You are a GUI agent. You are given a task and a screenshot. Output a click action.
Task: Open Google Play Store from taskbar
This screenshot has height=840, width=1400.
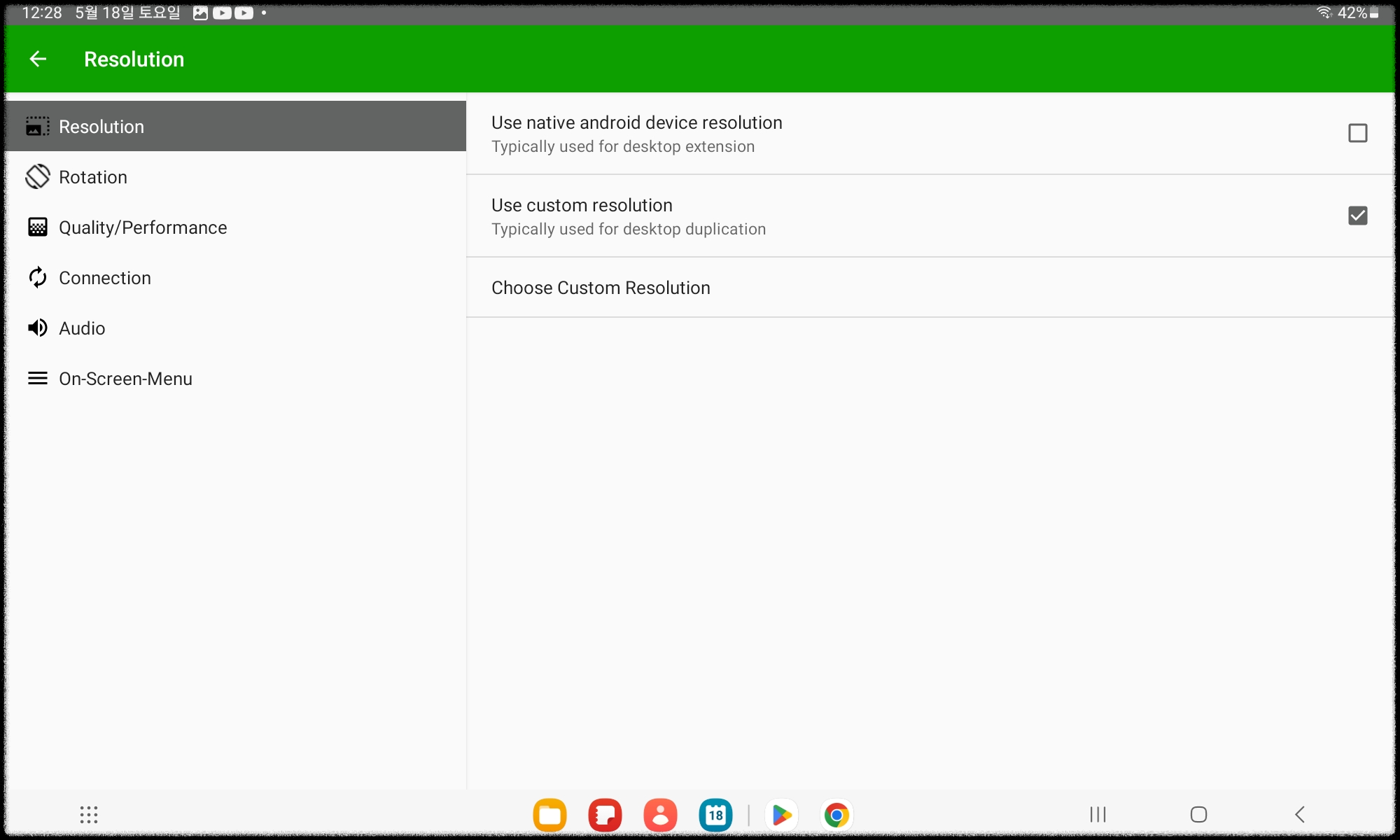tap(781, 815)
